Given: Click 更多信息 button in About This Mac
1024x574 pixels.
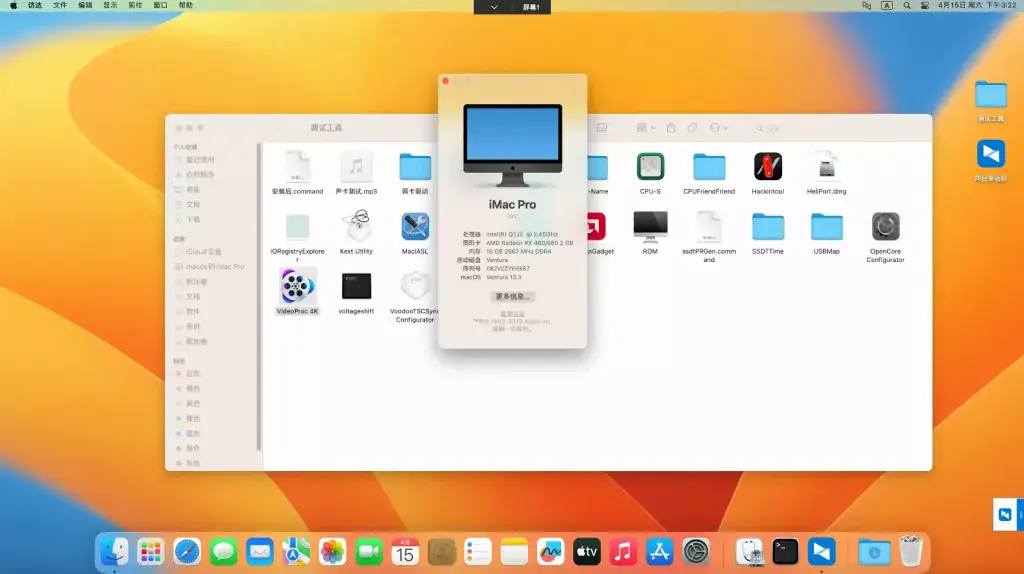Looking at the screenshot, I should (513, 296).
